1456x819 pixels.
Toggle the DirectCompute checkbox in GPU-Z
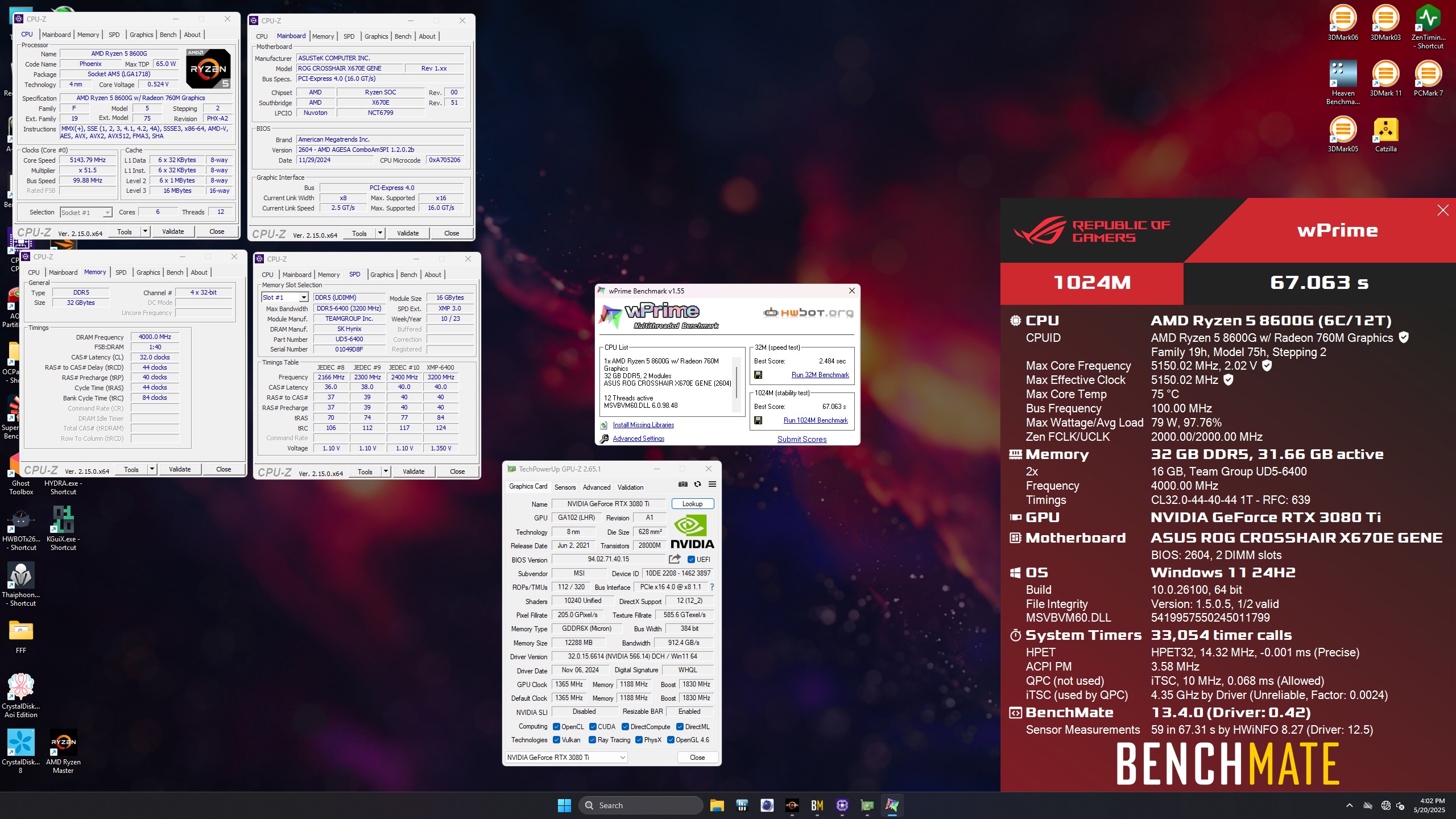point(625,726)
